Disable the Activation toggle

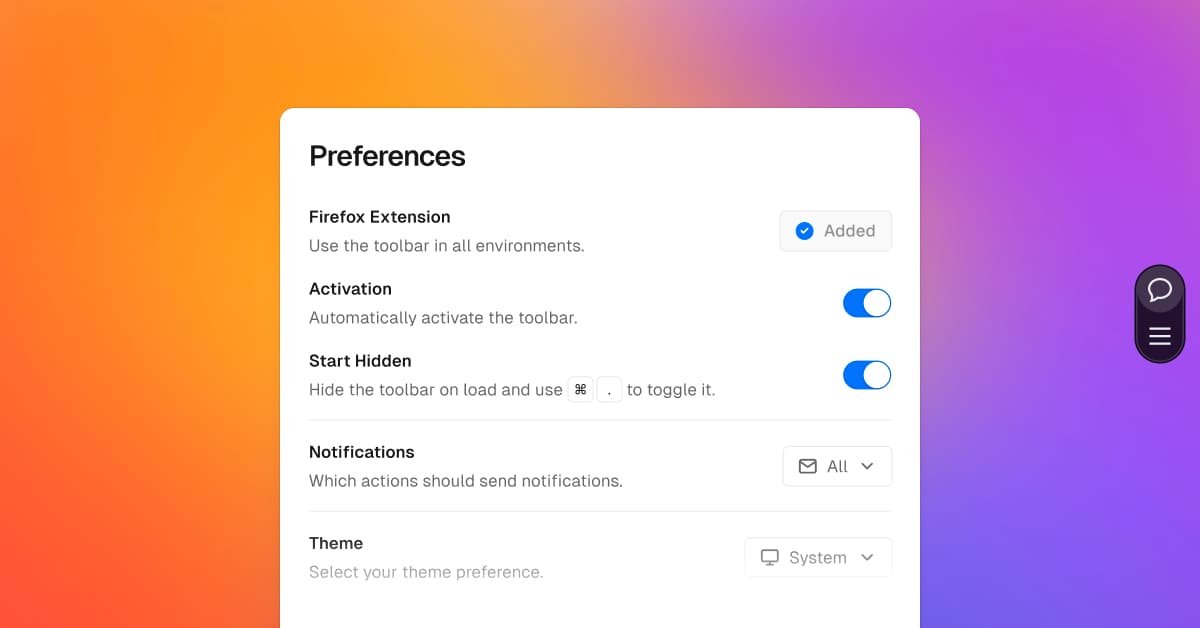866,303
